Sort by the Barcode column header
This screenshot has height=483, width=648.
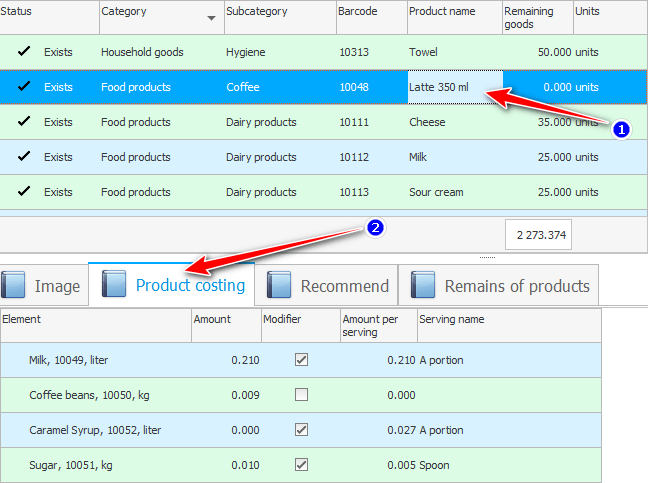[372, 17]
